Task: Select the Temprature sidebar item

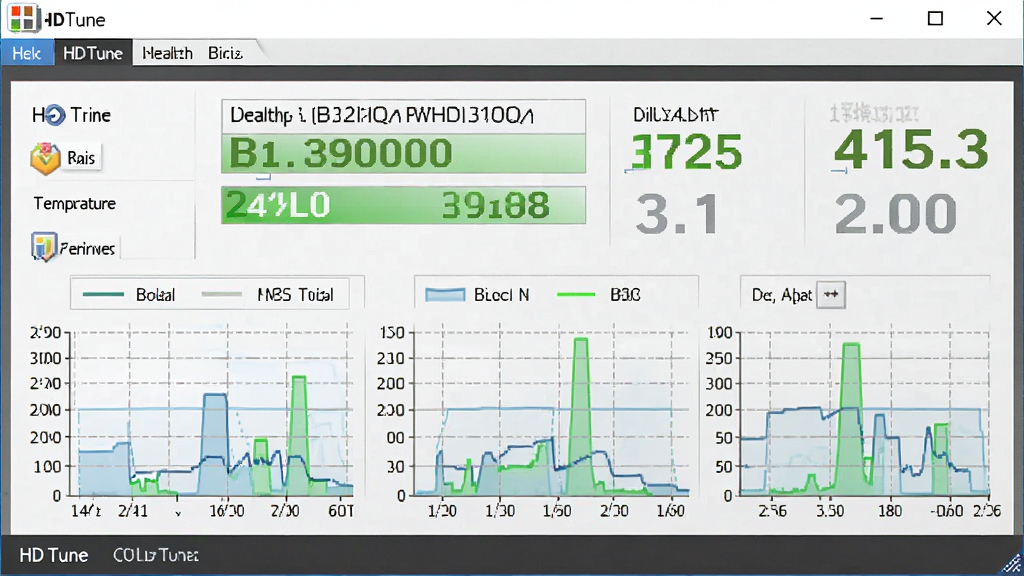Action: click(x=74, y=204)
